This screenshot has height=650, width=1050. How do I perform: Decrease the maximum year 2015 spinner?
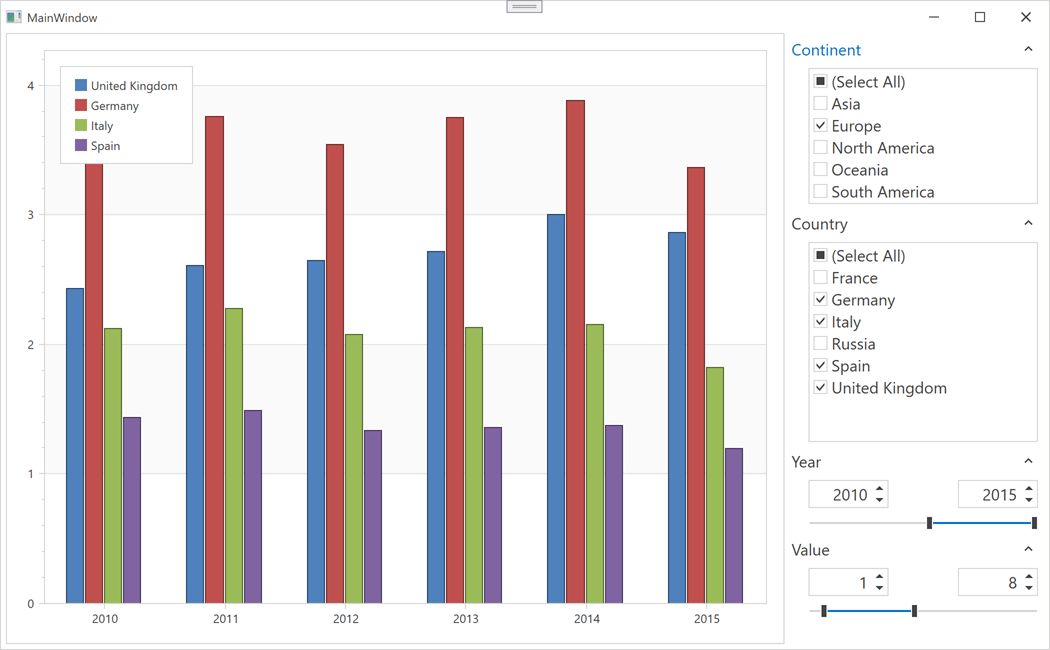coord(1029,501)
